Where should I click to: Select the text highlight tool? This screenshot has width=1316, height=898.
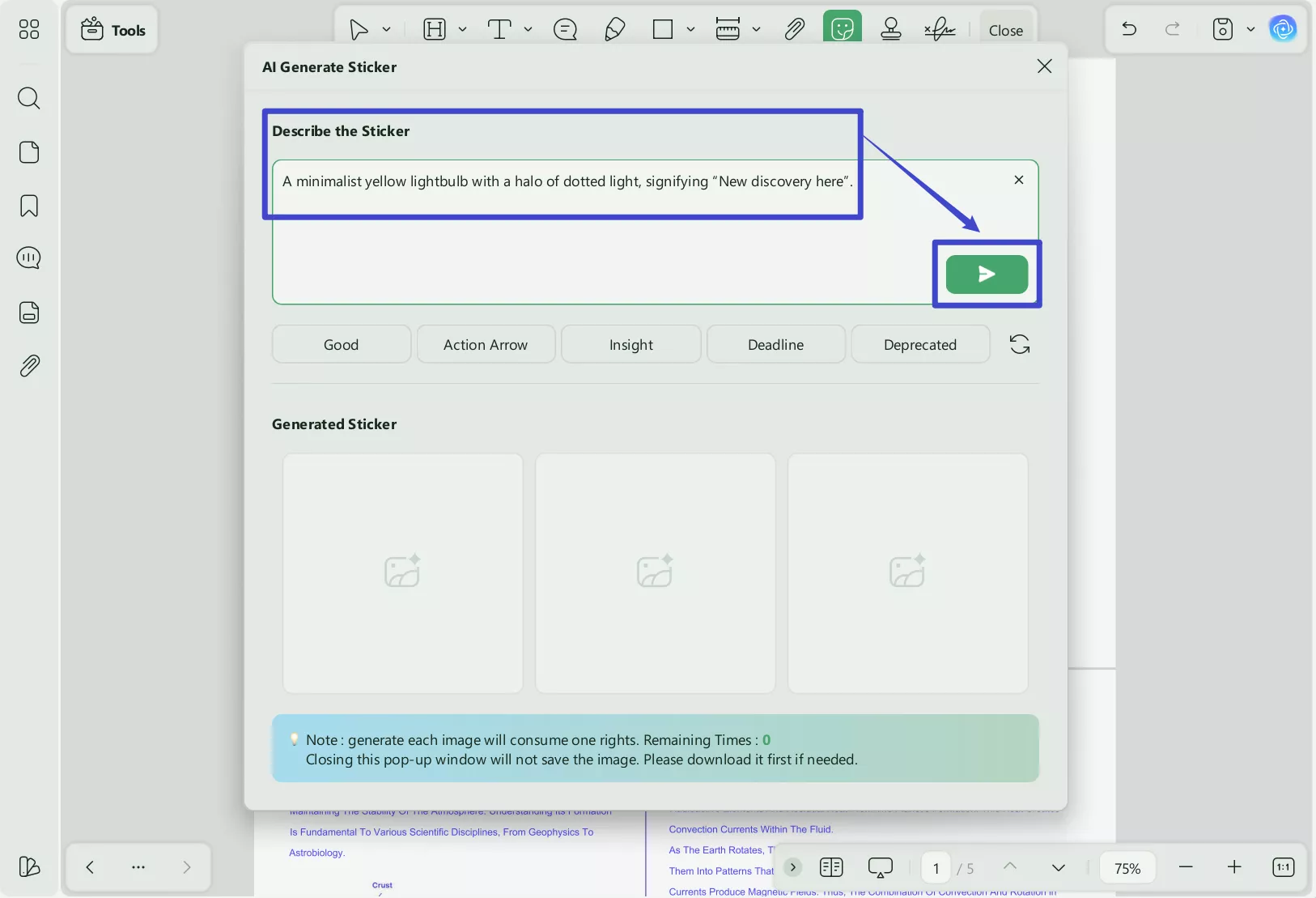(x=435, y=30)
